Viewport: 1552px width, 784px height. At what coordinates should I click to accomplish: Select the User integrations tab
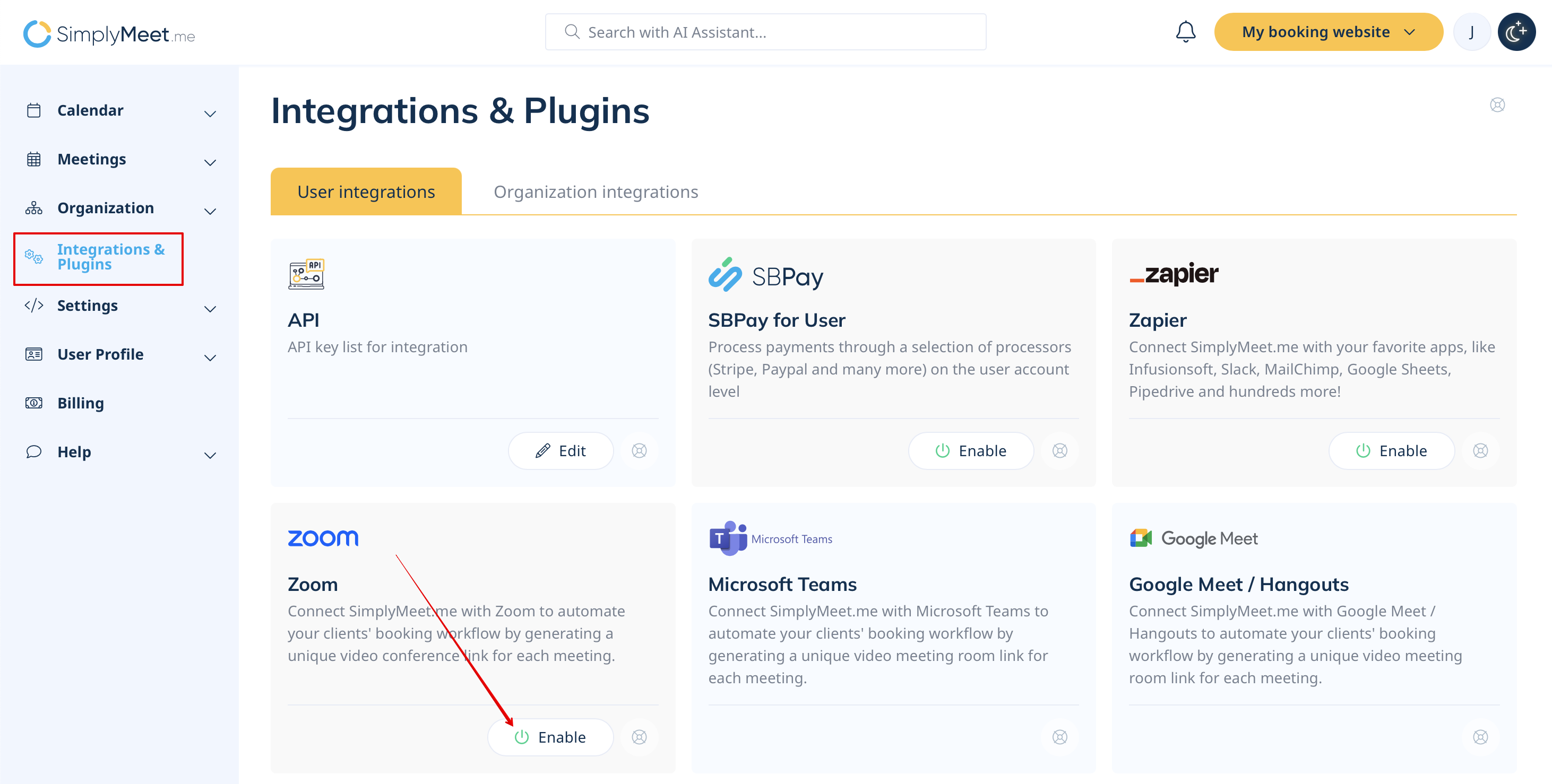(366, 191)
